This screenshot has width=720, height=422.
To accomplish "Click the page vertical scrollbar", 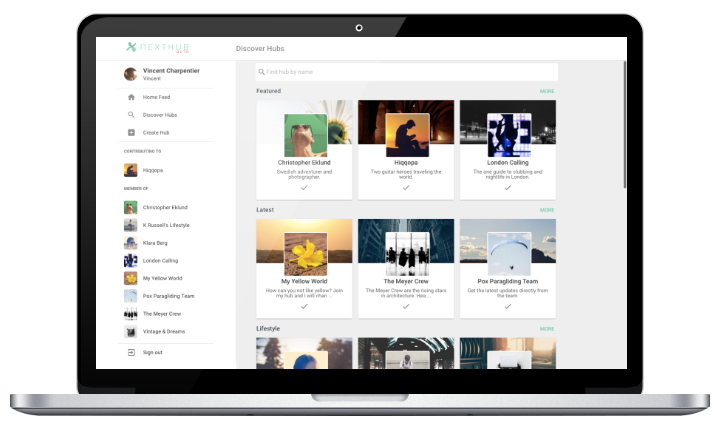I will [x=624, y=124].
